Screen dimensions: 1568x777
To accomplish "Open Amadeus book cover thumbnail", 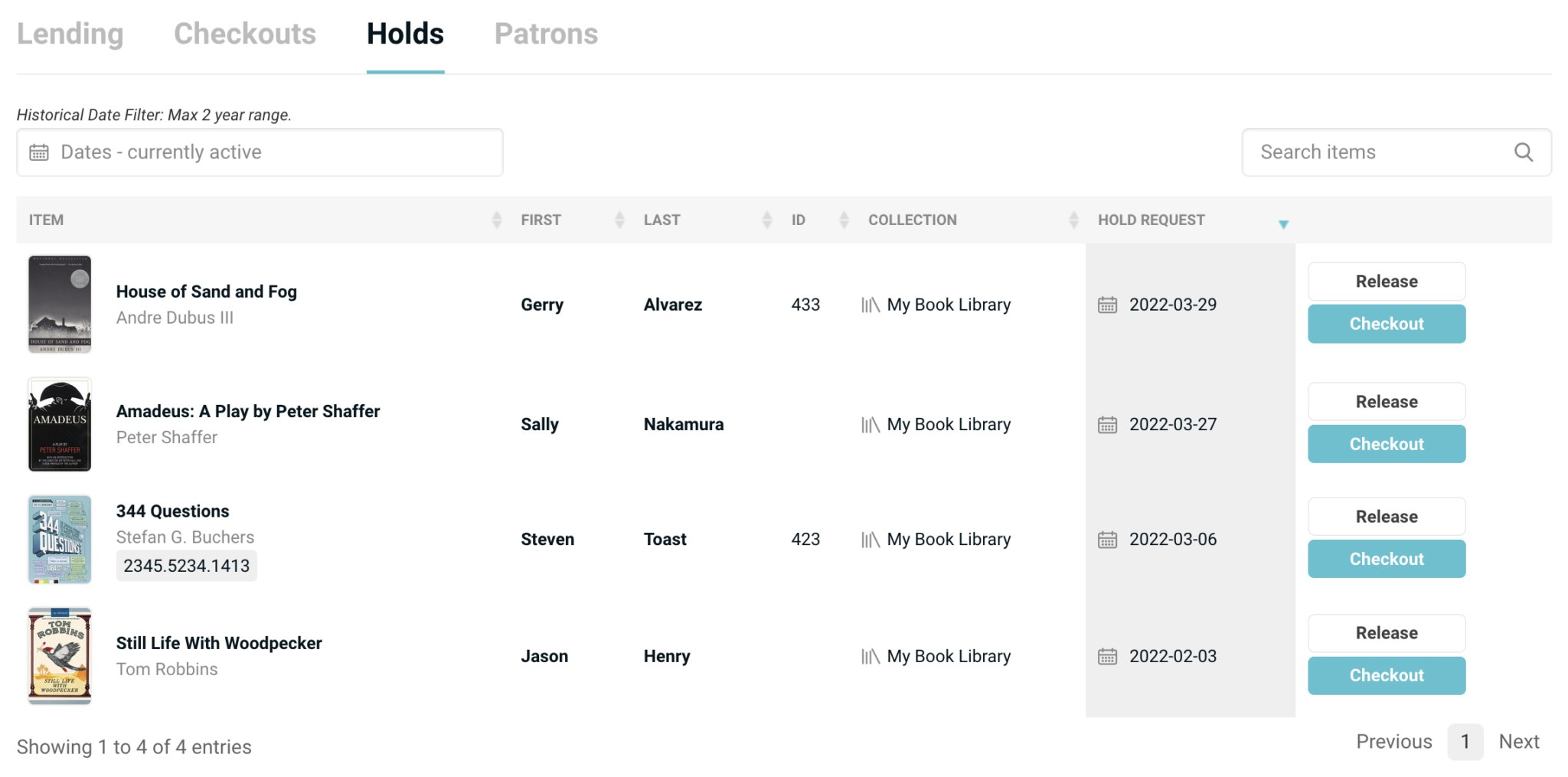I will (60, 425).
